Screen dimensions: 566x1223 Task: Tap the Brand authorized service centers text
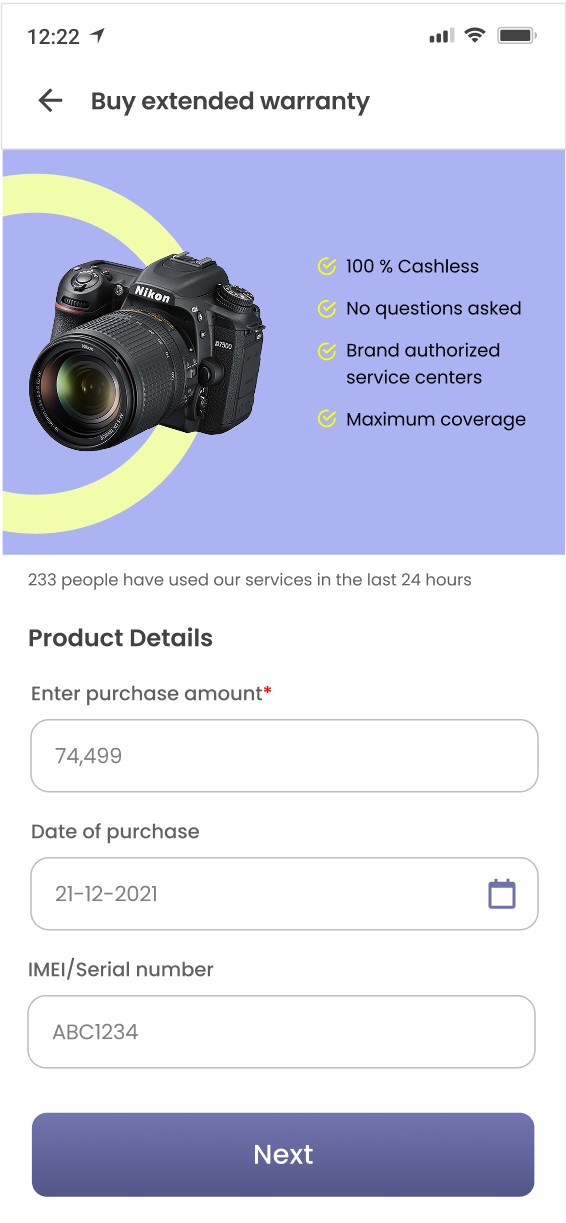423,364
